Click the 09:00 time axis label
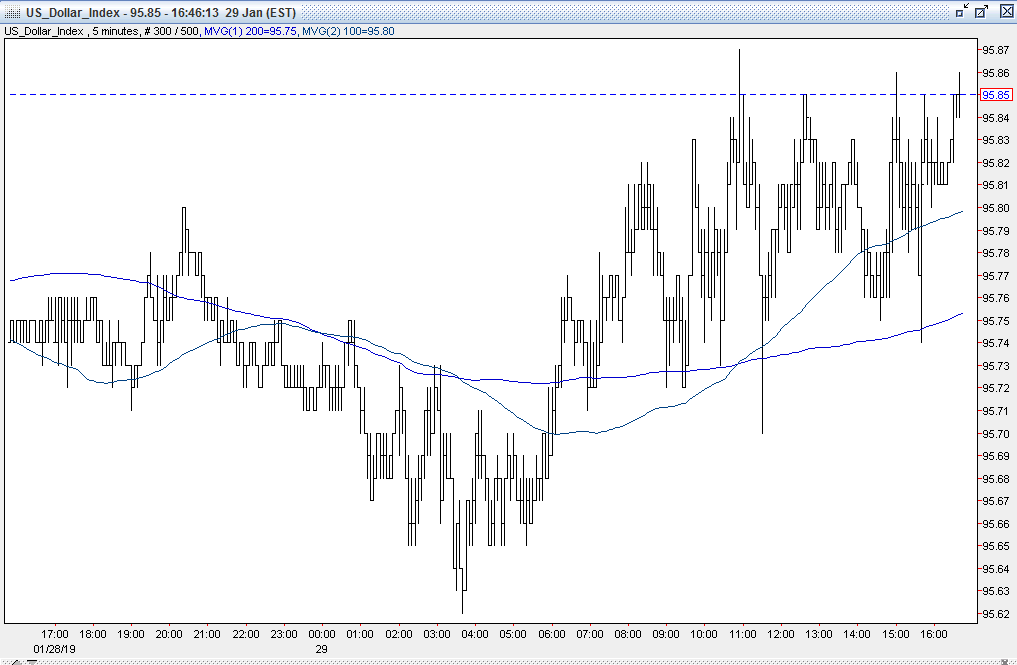The width and height of the screenshot is (1017, 665). 666,634
